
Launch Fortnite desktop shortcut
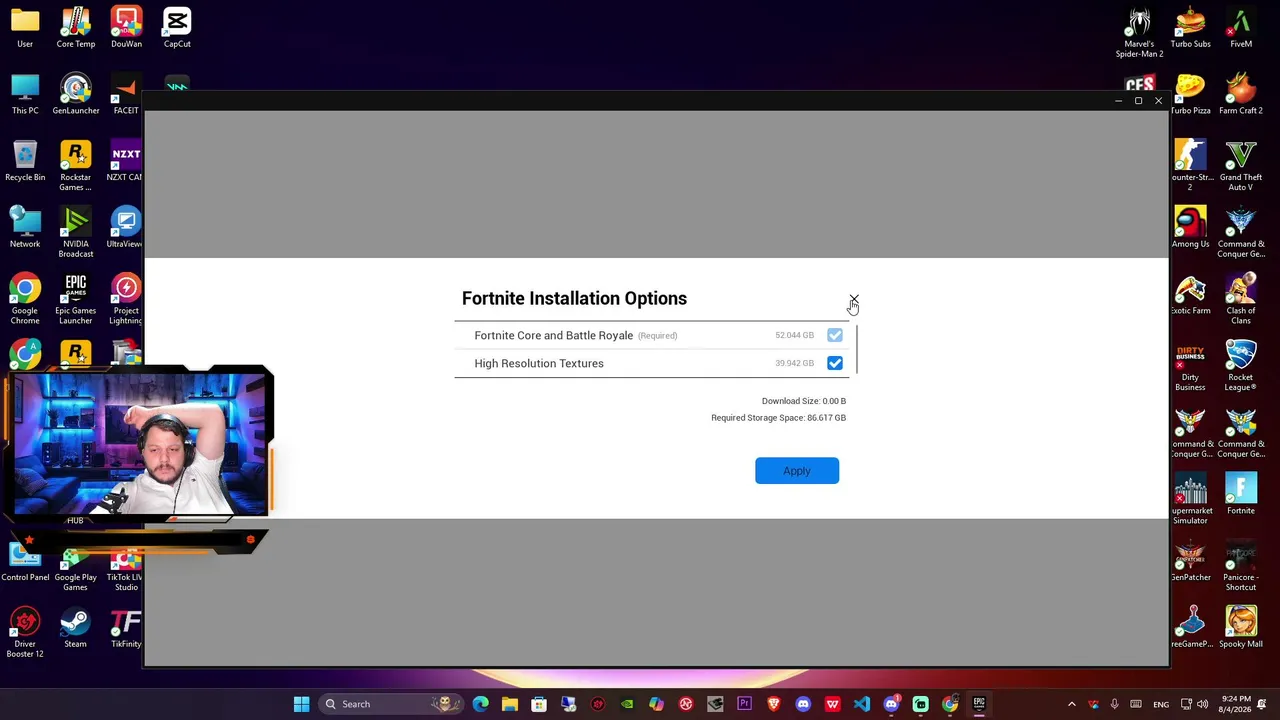click(x=1241, y=495)
